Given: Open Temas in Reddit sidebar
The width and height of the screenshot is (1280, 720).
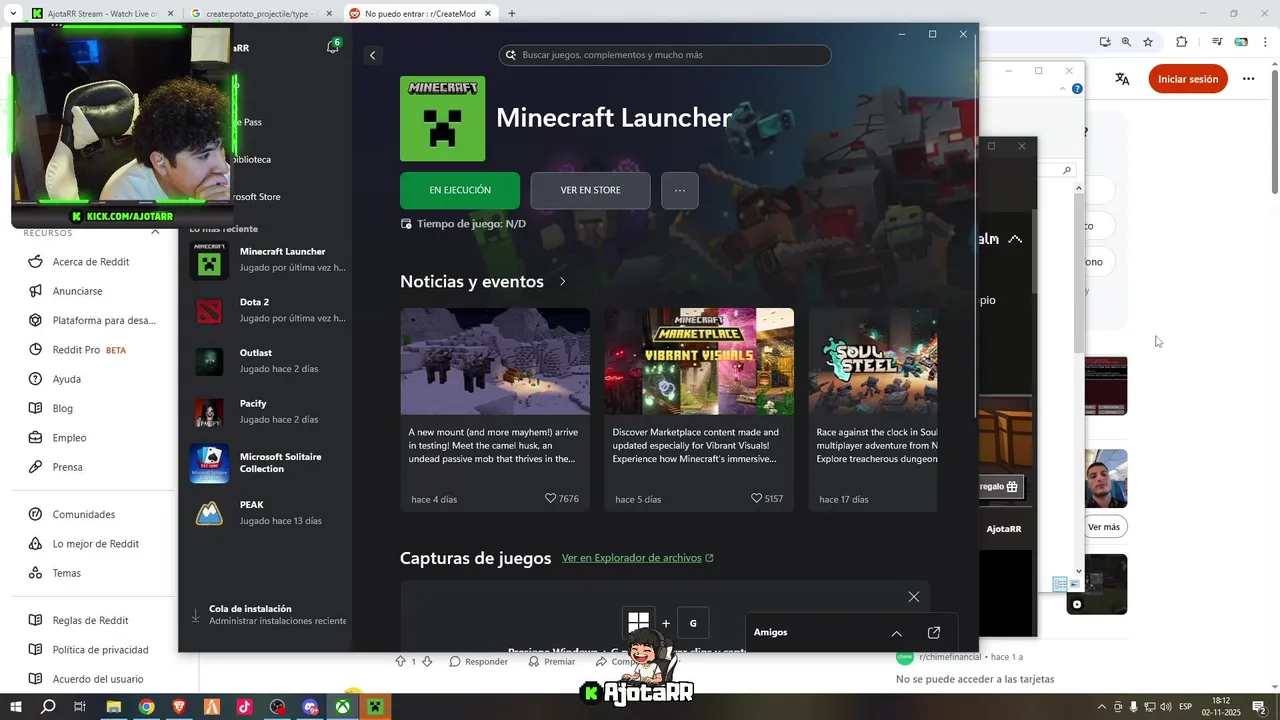Looking at the screenshot, I should 66,573.
